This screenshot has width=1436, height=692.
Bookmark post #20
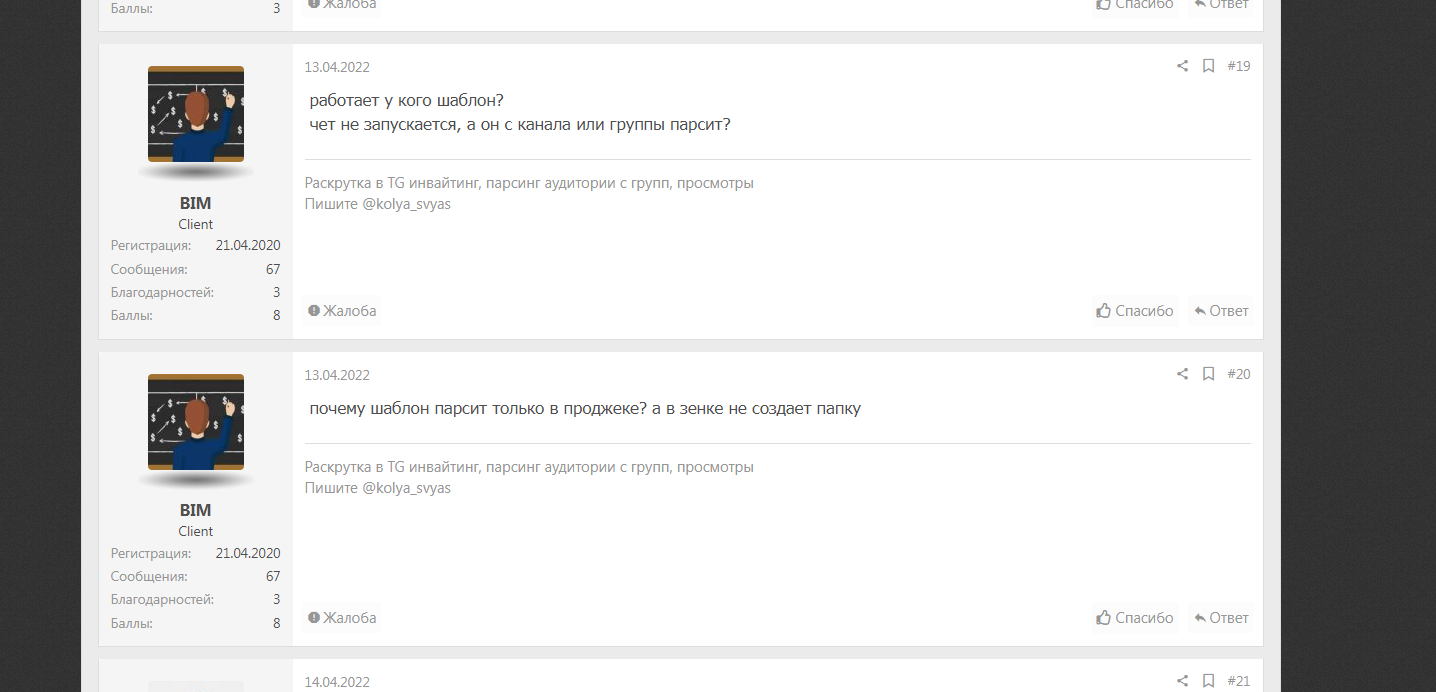pos(1208,374)
